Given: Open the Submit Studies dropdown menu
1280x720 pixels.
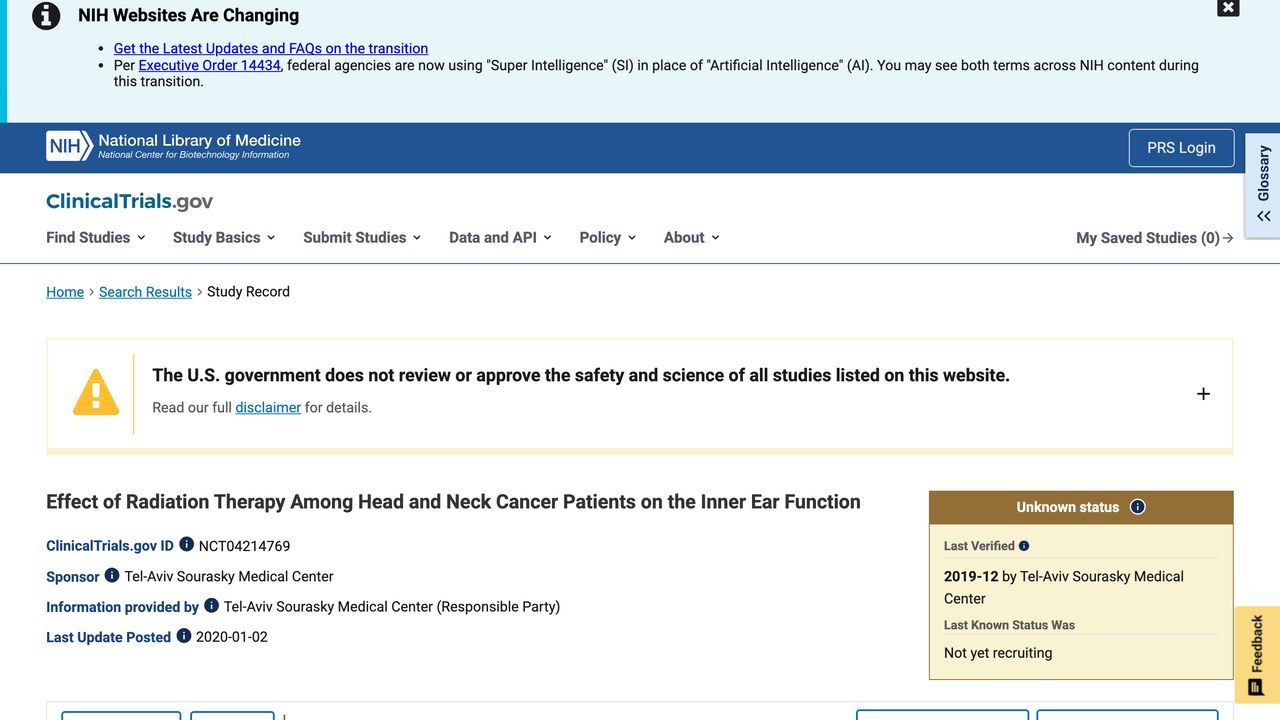Looking at the screenshot, I should coord(362,238).
